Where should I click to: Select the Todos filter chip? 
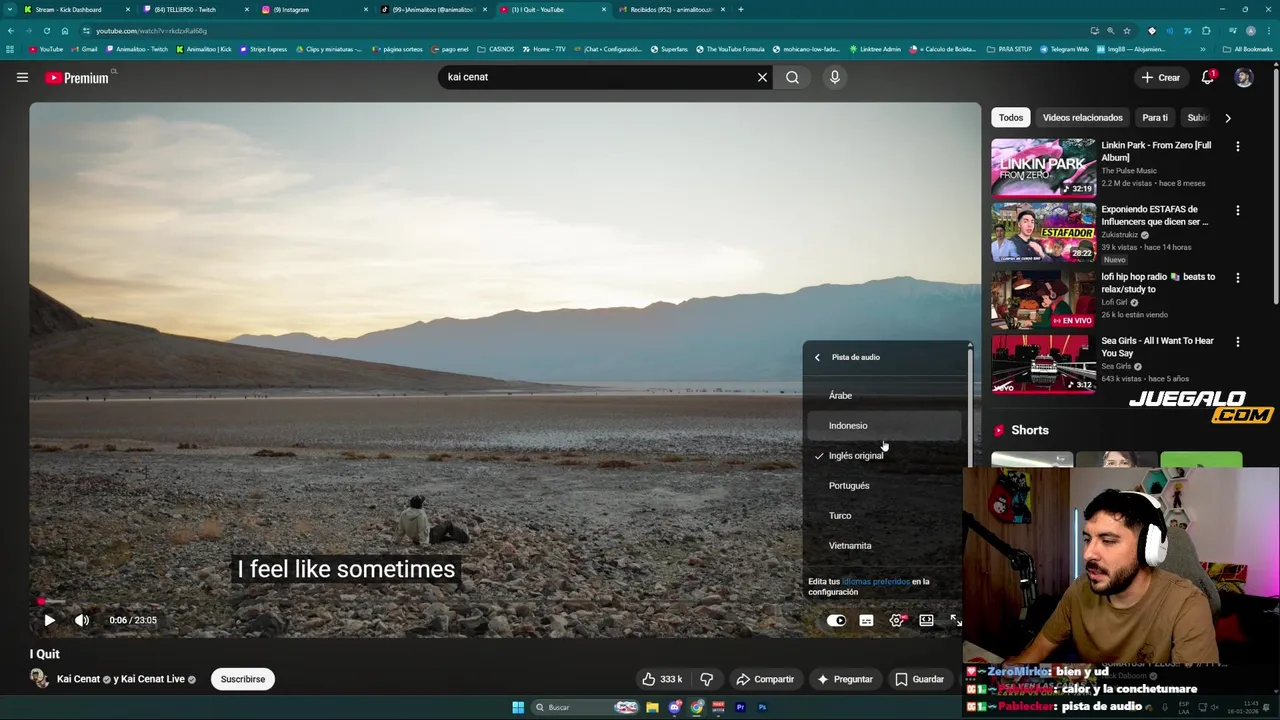pyautogui.click(x=1011, y=117)
